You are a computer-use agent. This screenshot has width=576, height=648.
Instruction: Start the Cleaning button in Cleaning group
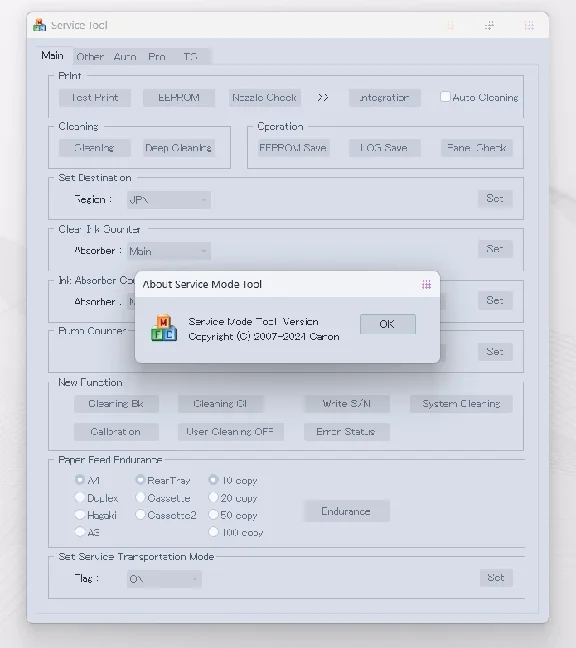[95, 148]
